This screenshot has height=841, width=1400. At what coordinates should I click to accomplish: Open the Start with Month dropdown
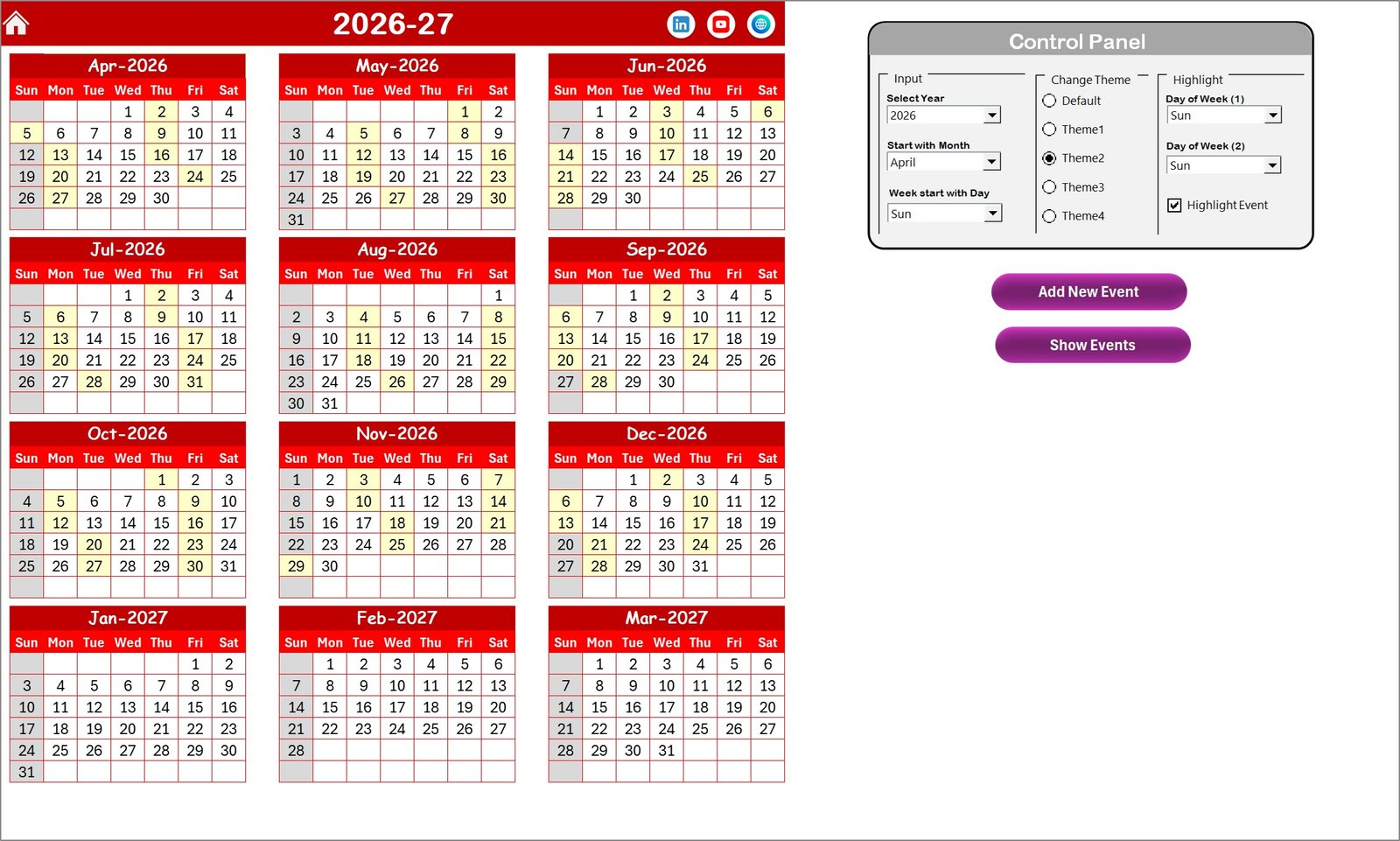coord(991,162)
